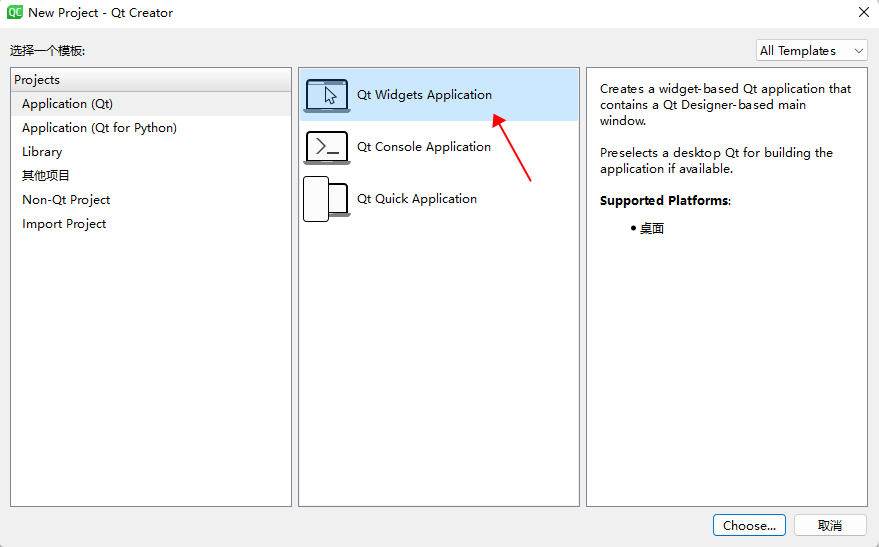
Task: Select the Library project category
Action: 151,152
